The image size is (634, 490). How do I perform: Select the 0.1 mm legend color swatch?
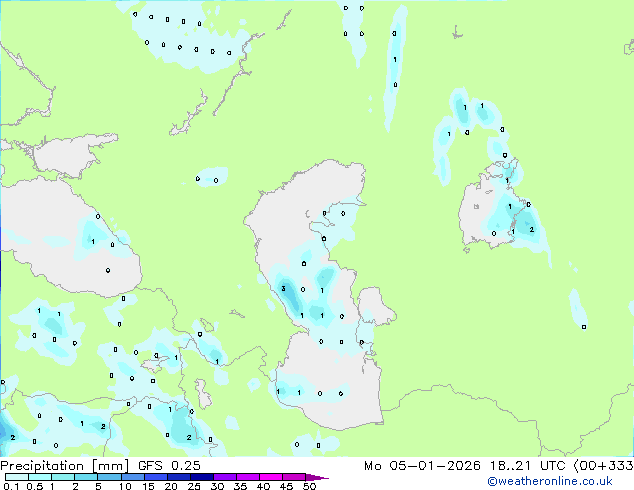coord(17,477)
